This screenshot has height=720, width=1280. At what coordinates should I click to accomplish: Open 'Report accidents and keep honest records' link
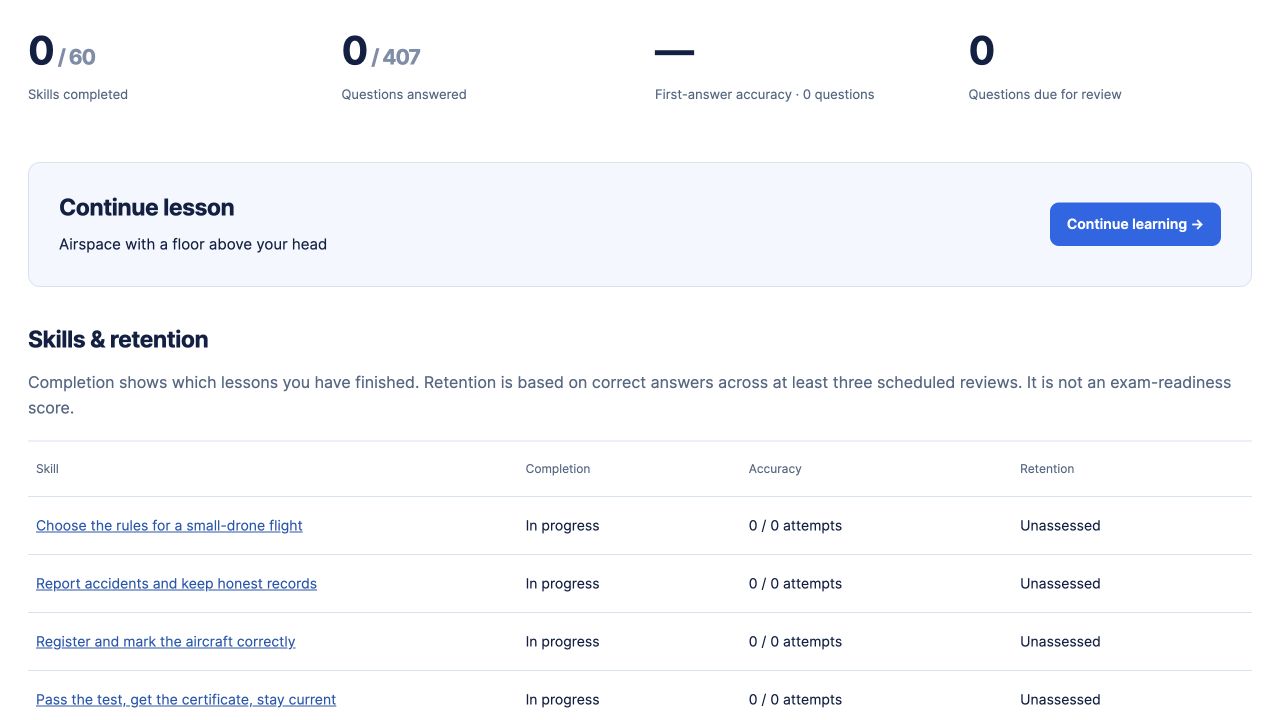click(x=176, y=584)
